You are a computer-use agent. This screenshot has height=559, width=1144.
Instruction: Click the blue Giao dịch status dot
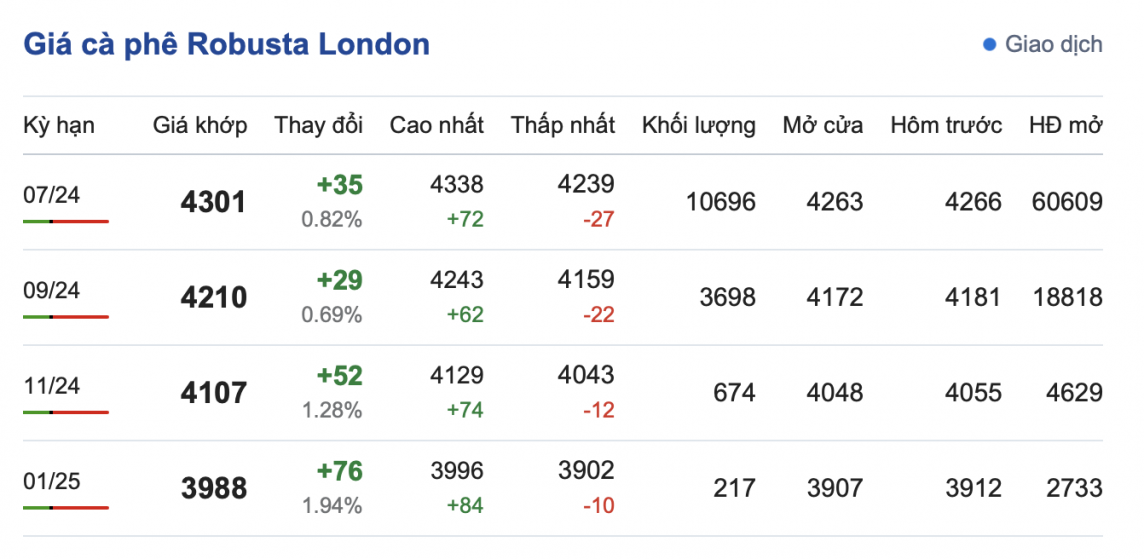pos(990,44)
